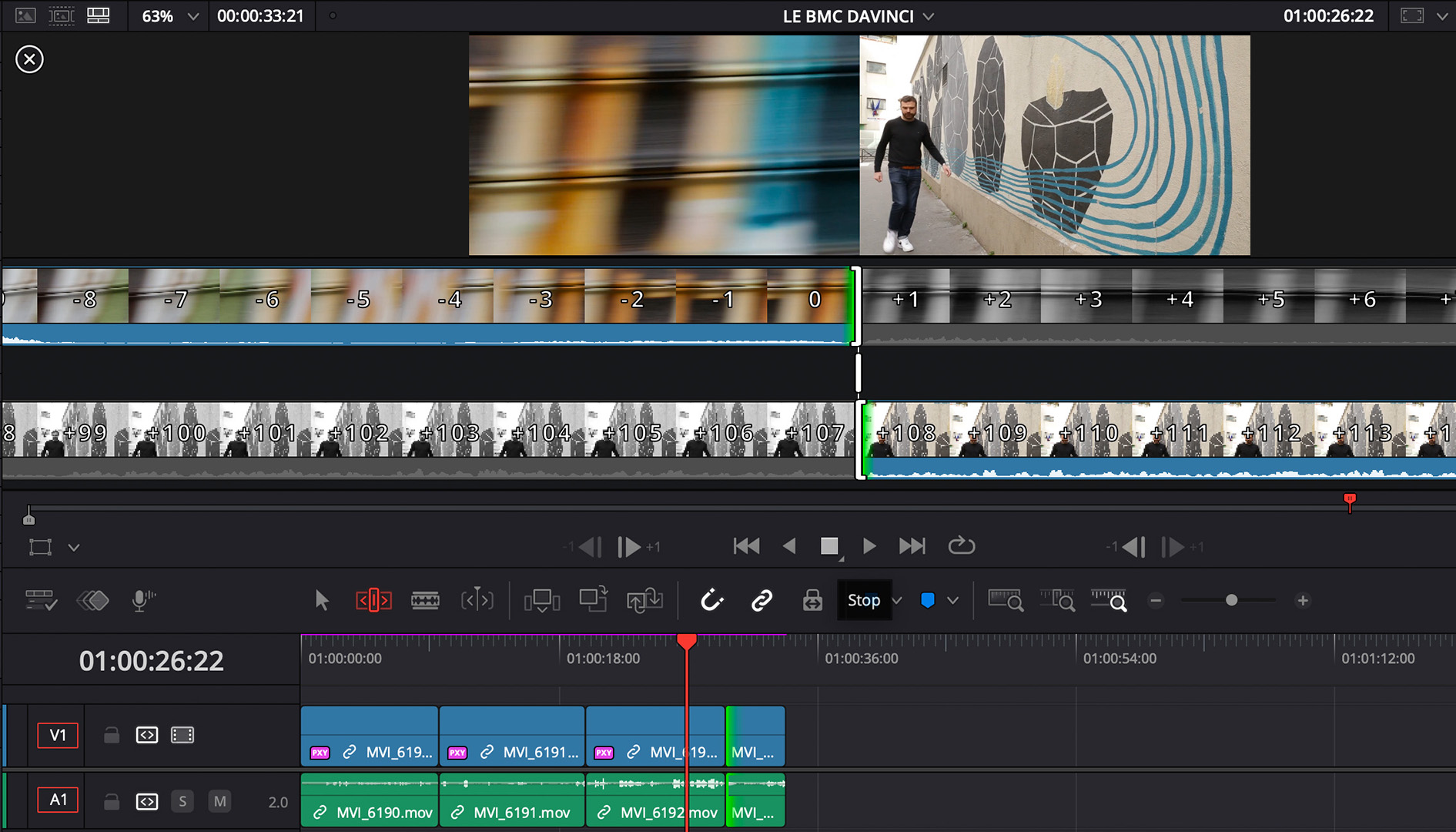Click the Insert clip icon
The width and height of the screenshot is (1456, 832).
pos(541,600)
